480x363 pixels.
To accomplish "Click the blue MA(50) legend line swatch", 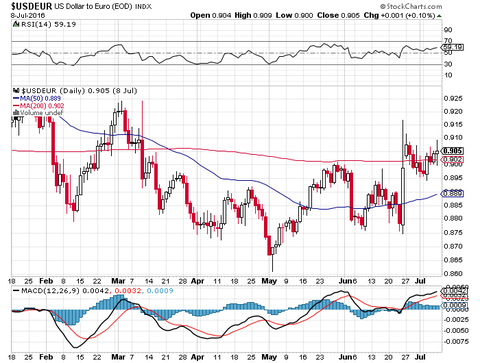I will [16, 99].
